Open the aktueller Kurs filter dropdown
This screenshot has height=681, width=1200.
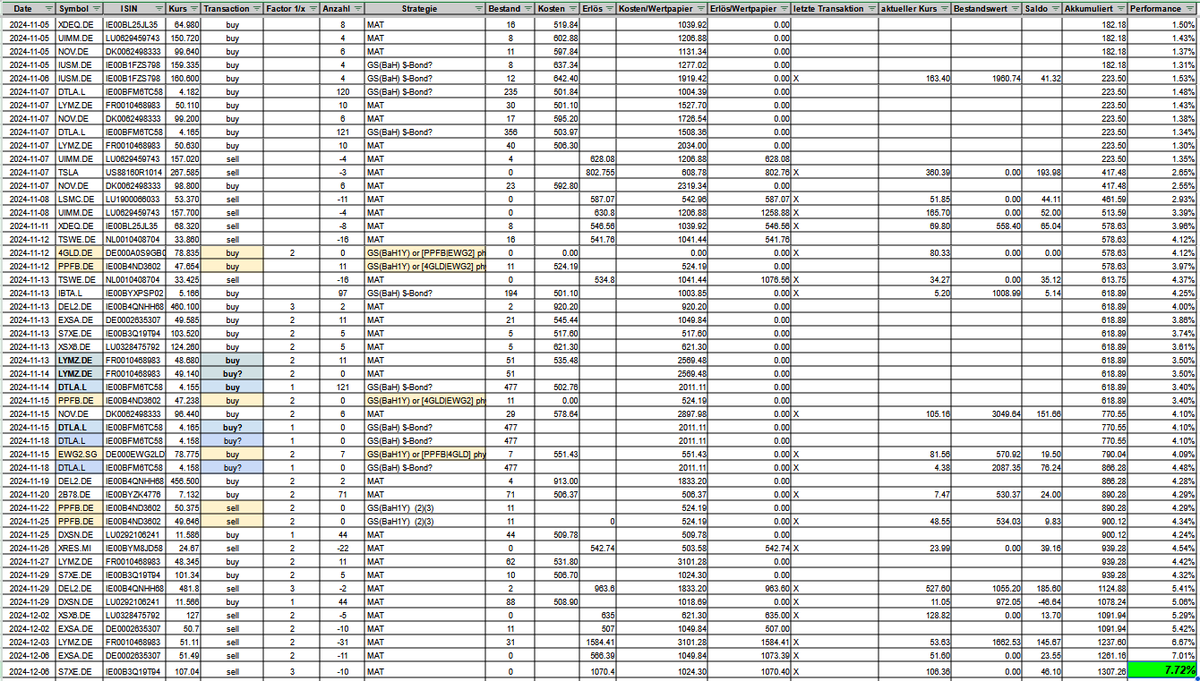click(944, 7)
